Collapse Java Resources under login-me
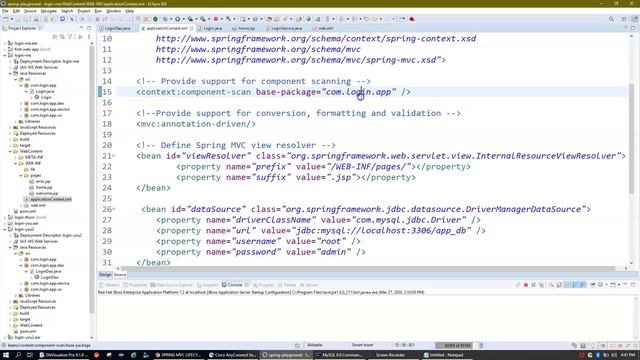640x360 pixels. 10,73
